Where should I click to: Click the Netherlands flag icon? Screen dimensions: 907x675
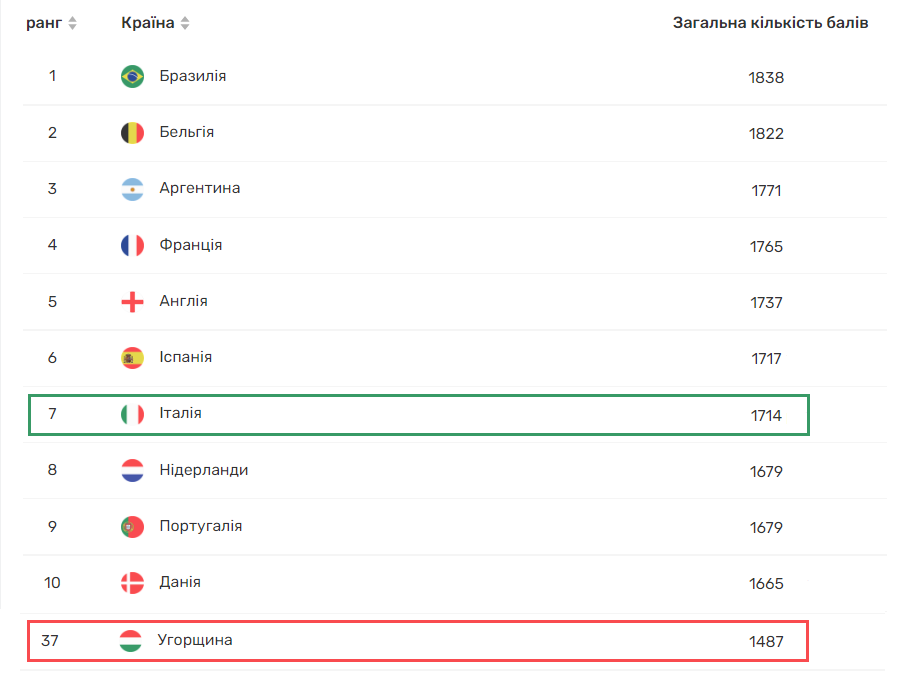(132, 470)
